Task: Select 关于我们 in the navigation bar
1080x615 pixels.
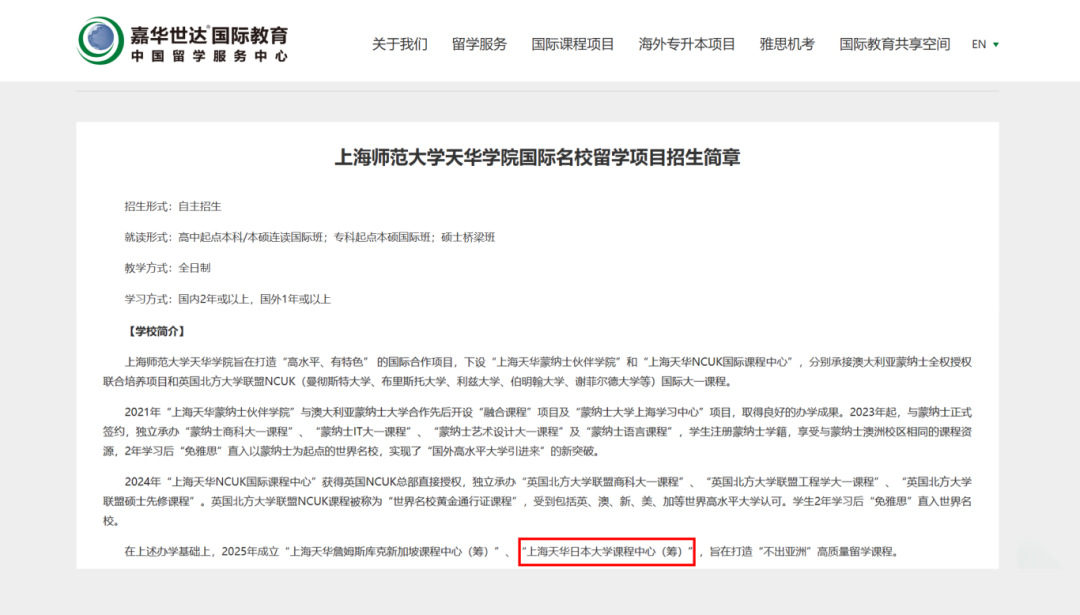Action: coord(400,44)
